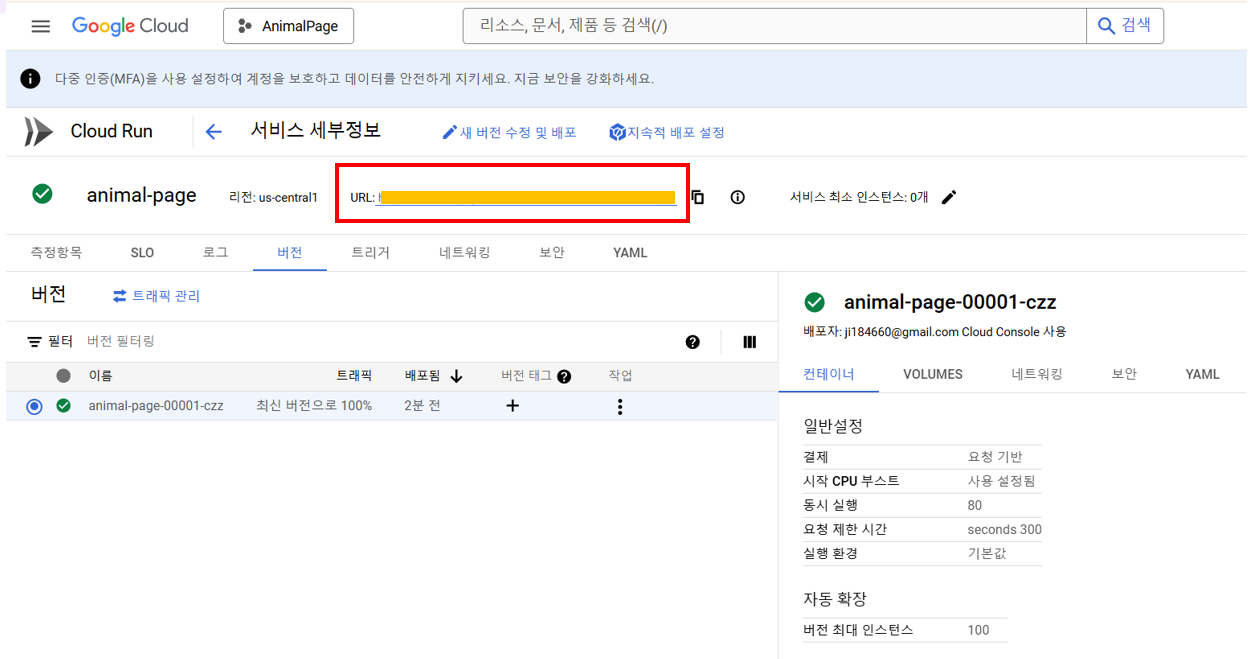Select the 버전 tab
The width and height of the screenshot is (1251, 659).
[x=290, y=253]
